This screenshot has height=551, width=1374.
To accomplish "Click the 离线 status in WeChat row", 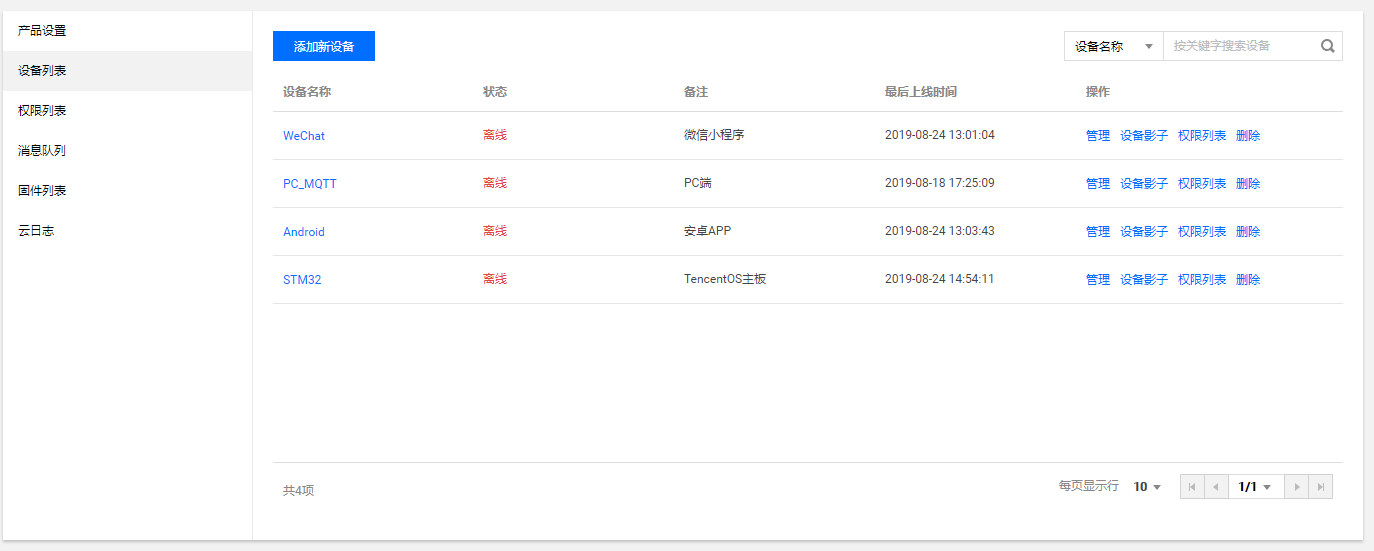I will click(495, 135).
